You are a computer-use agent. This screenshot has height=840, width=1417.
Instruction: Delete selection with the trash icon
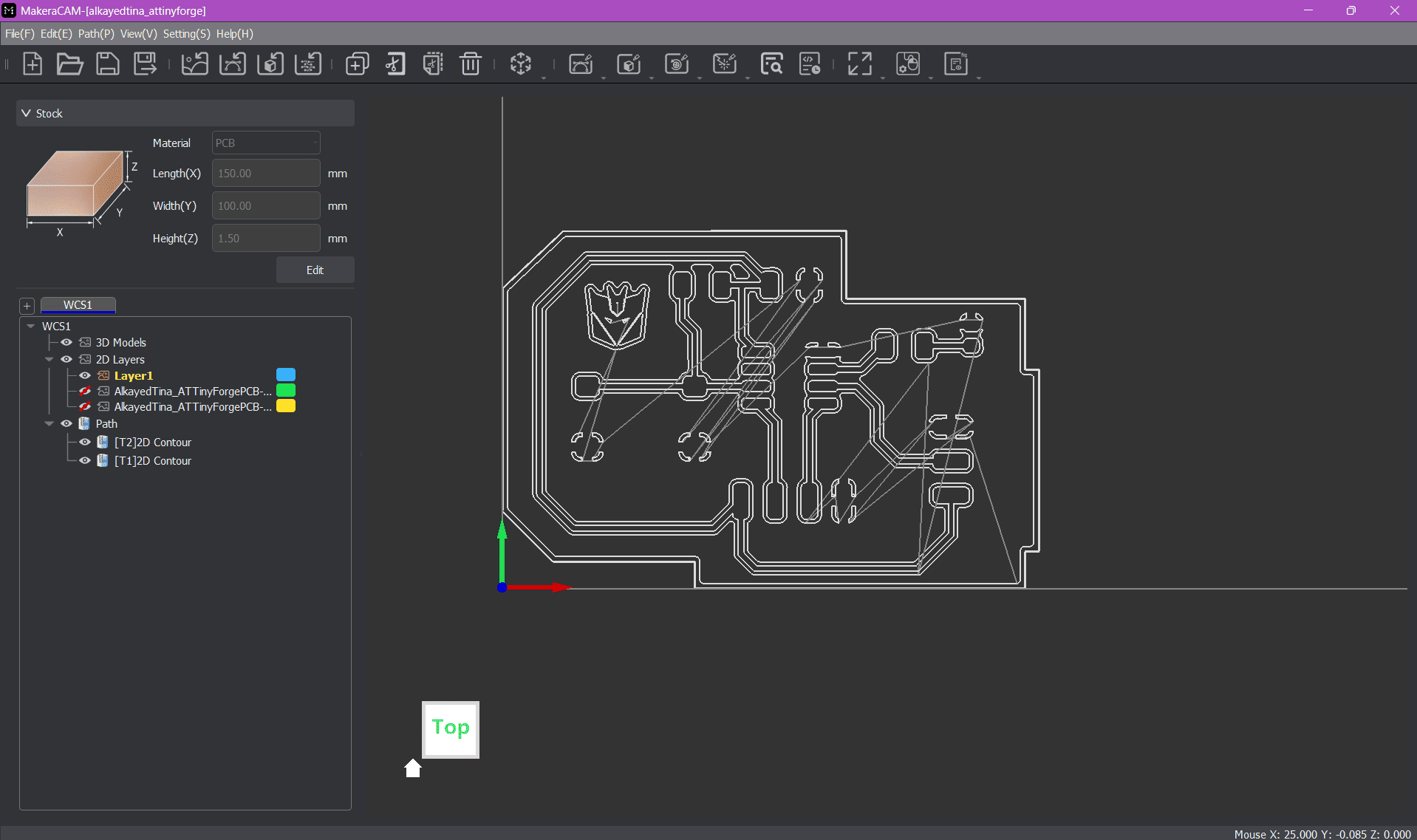click(x=471, y=64)
